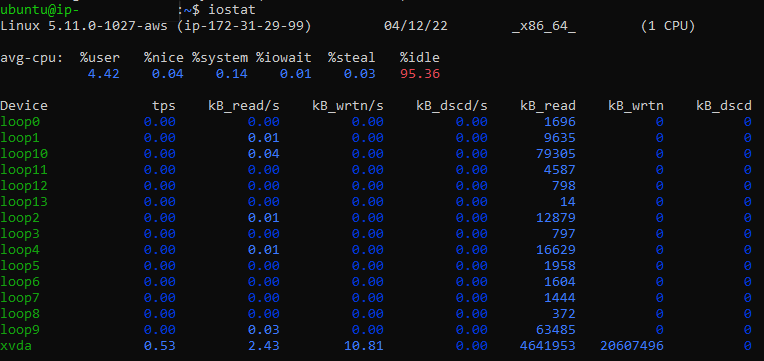Image resolution: width=764 pixels, height=361 pixels.
Task: Click the kB_wrtn/s column header
Action: click(347, 106)
